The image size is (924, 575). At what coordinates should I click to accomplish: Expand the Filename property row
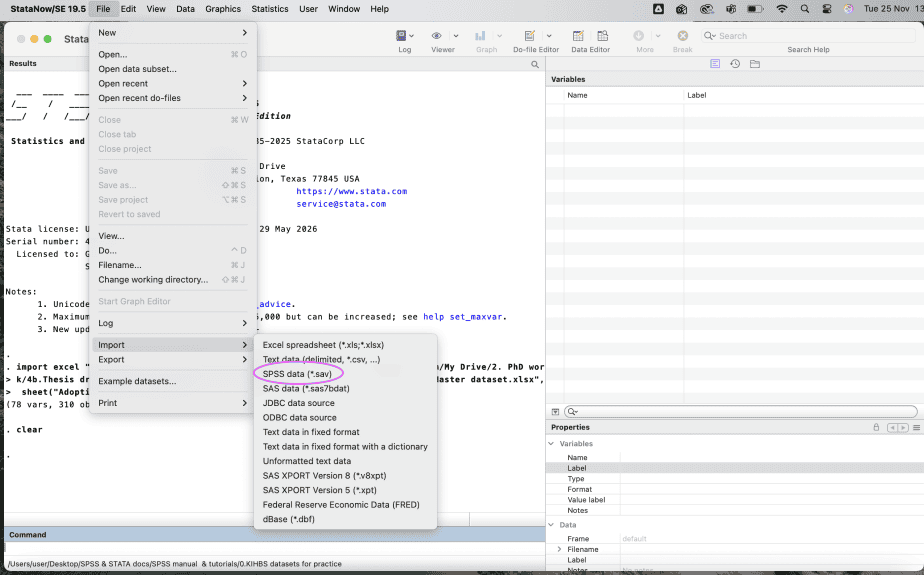[559, 549]
